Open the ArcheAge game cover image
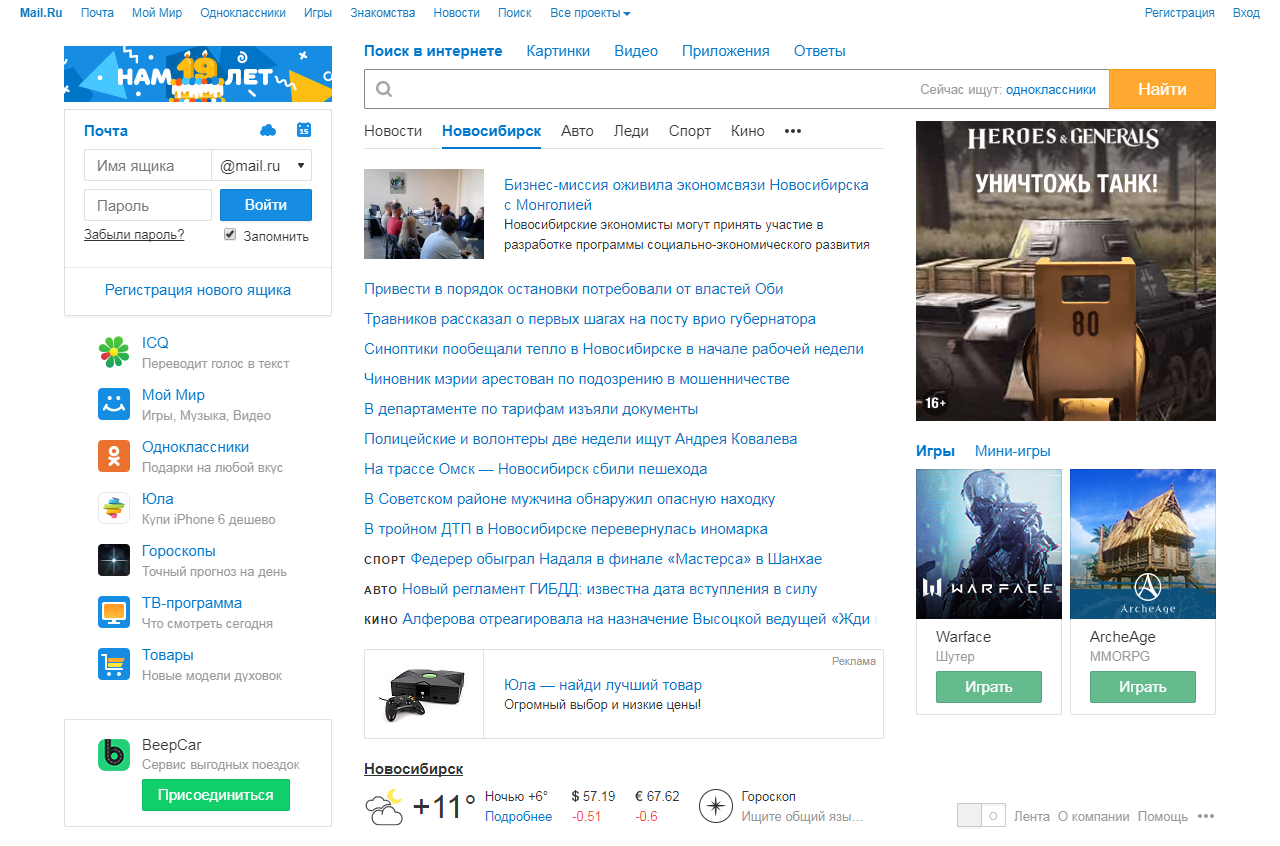This screenshot has width=1280, height=846. pyautogui.click(x=1143, y=544)
